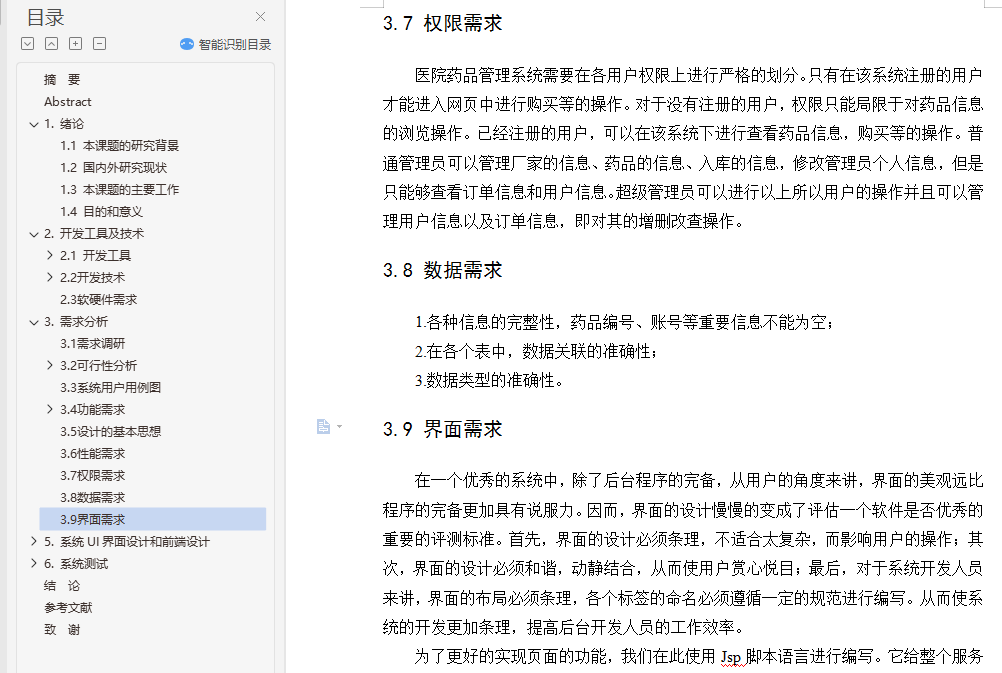Click the minus icon to demote heading level
1002x673 pixels.
[x=100, y=43]
